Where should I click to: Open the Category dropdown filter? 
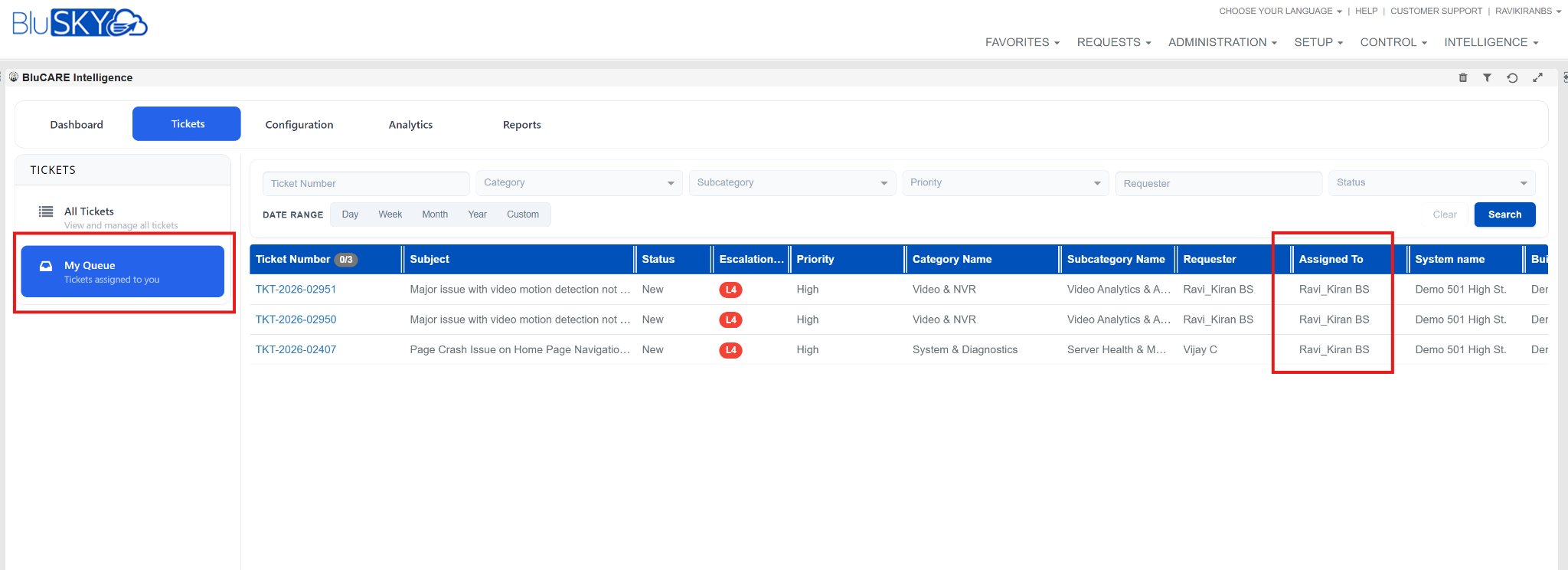click(x=579, y=183)
